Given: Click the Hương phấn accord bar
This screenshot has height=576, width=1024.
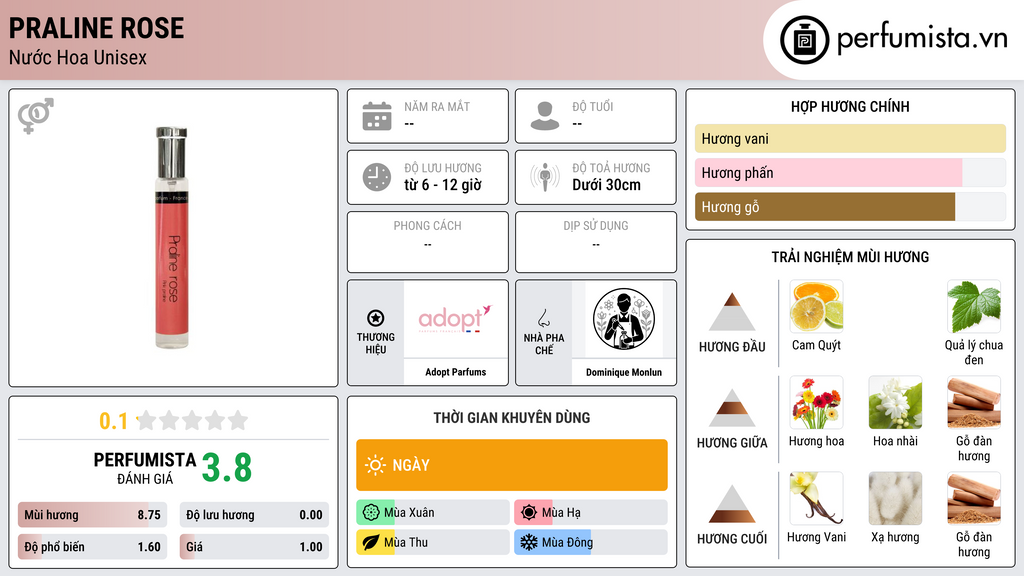Looking at the screenshot, I should click(x=850, y=172).
